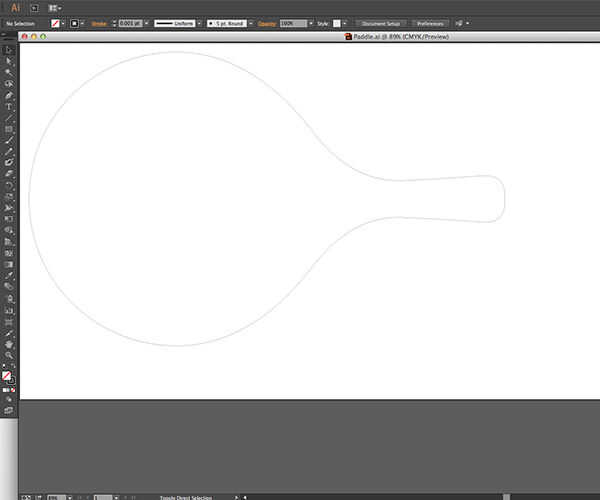Open 5 pt. Round brush dropdown
This screenshot has height=500, width=600.
point(251,23)
